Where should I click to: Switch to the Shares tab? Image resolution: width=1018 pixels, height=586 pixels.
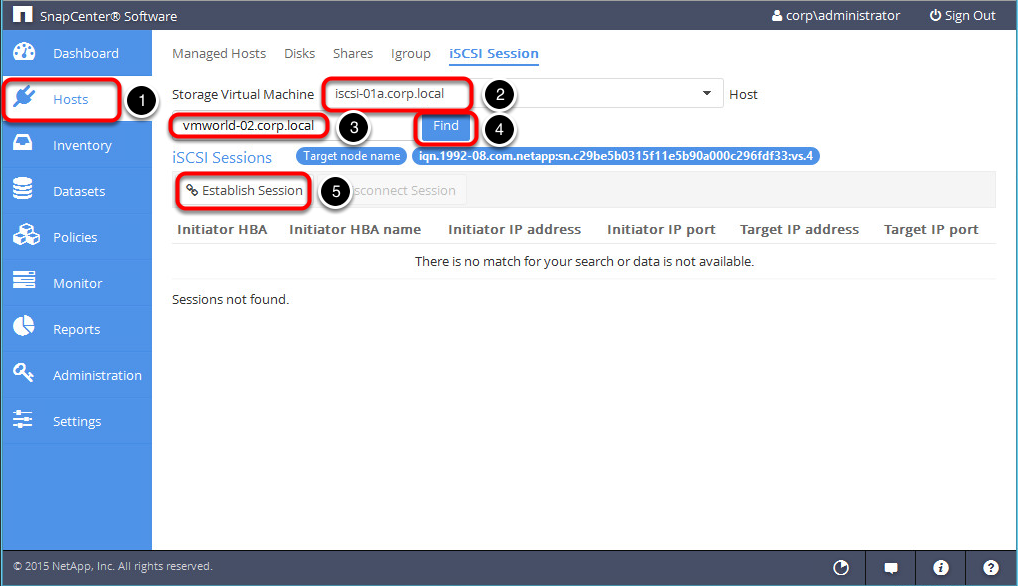[x=353, y=53]
